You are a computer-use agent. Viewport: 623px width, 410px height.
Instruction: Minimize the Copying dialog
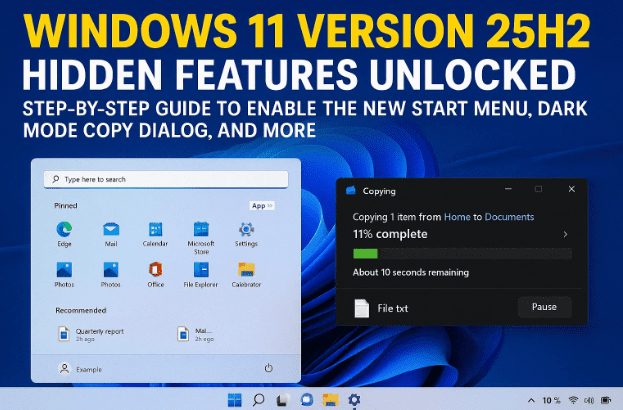click(x=508, y=189)
